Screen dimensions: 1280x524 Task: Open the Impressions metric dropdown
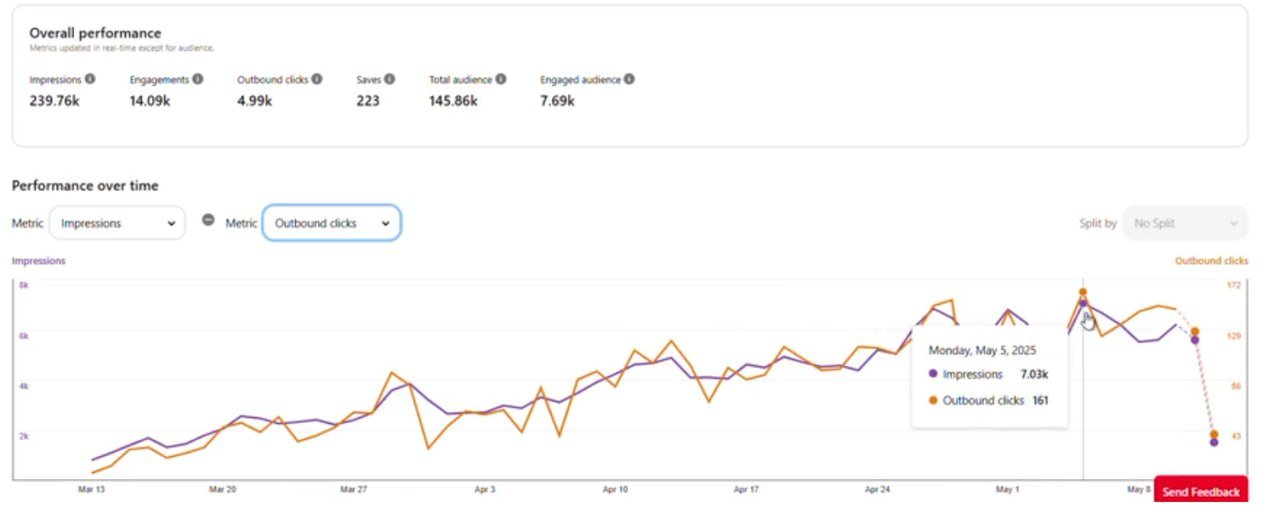(117, 223)
